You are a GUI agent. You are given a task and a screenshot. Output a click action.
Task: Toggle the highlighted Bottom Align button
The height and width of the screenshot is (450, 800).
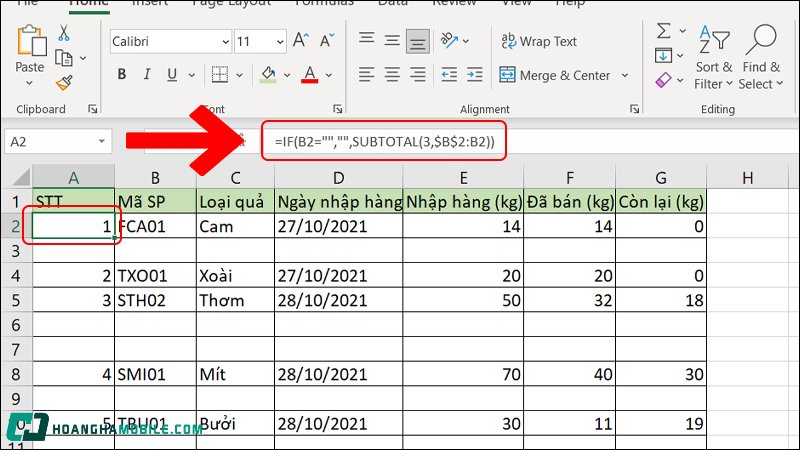pos(418,41)
